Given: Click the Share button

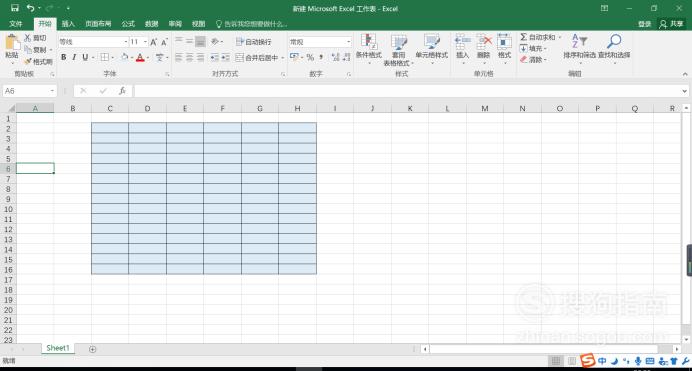Looking at the screenshot, I should tap(671, 24).
